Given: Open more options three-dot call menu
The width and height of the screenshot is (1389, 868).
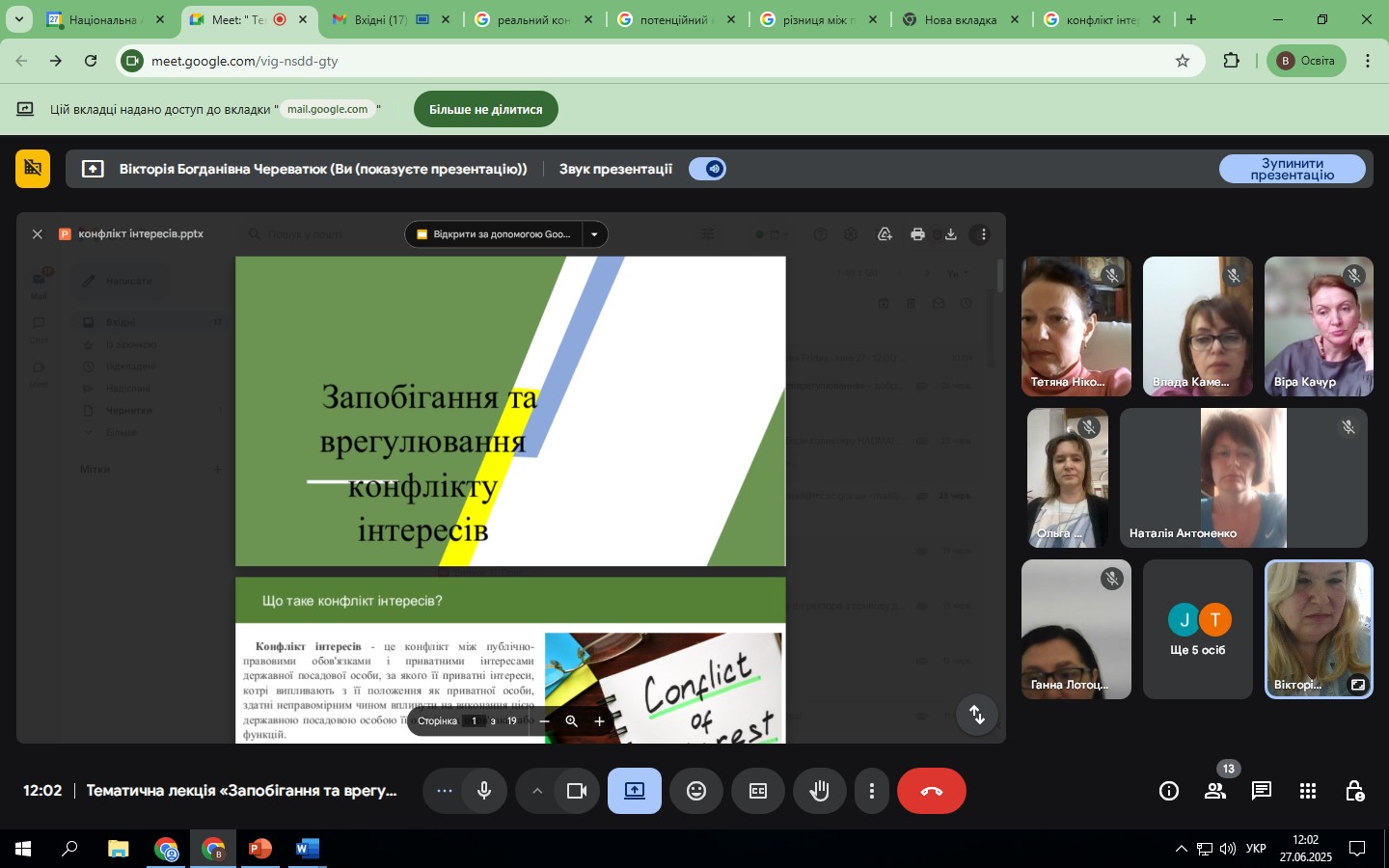Looking at the screenshot, I should [872, 791].
